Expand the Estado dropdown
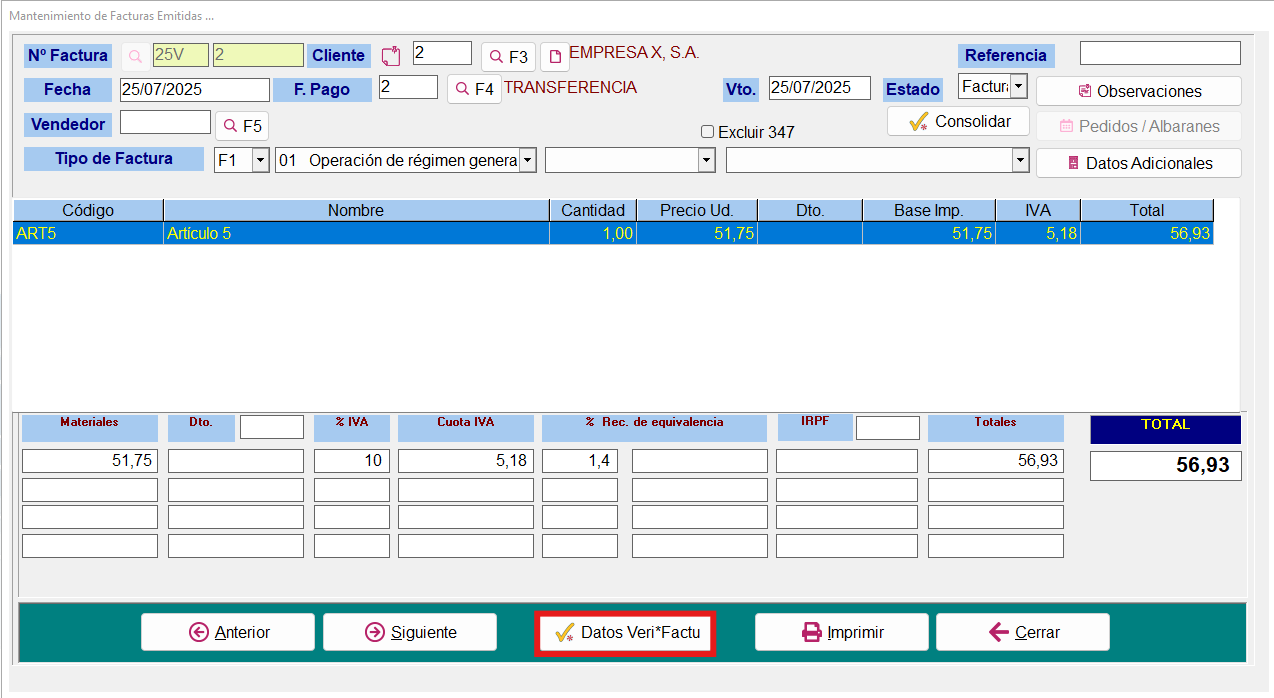The height and width of the screenshot is (698, 1274). pos(1018,87)
